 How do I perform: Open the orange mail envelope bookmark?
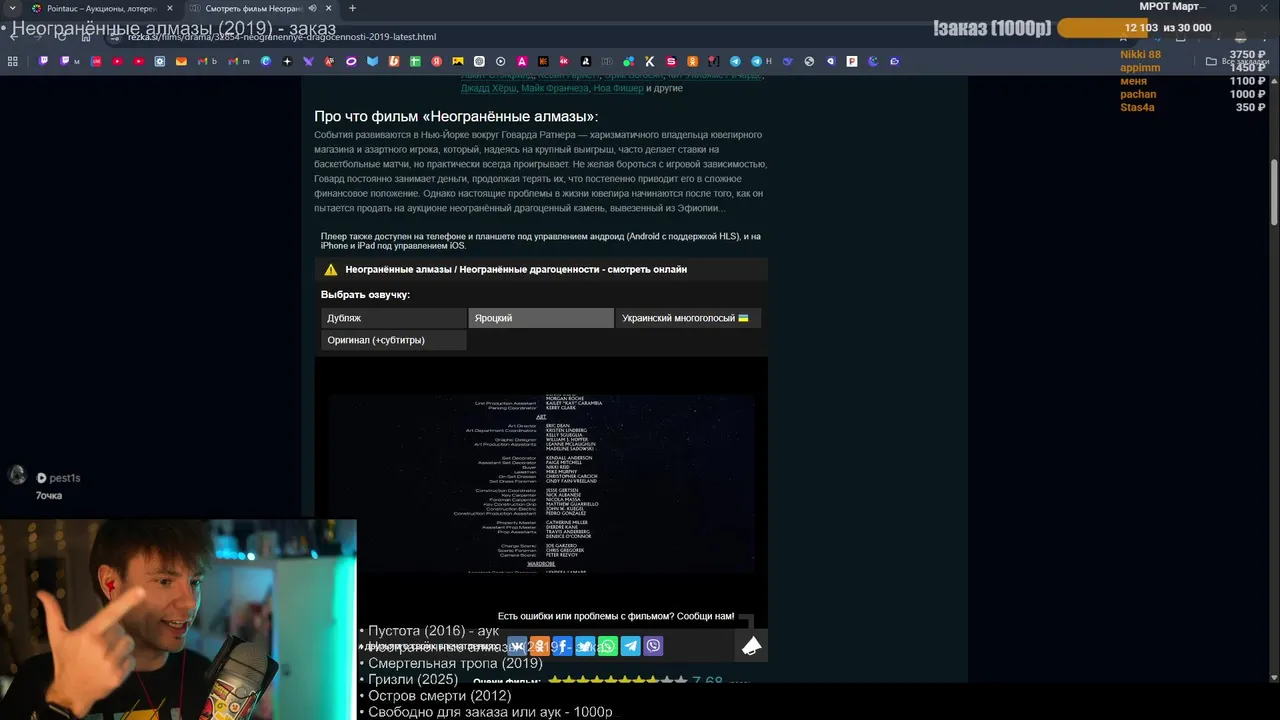coord(181,61)
